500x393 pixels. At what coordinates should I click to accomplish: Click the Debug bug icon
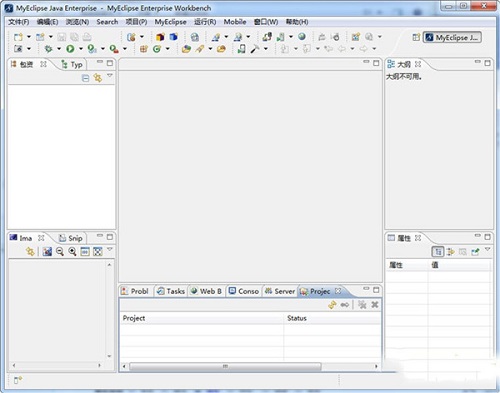48,49
